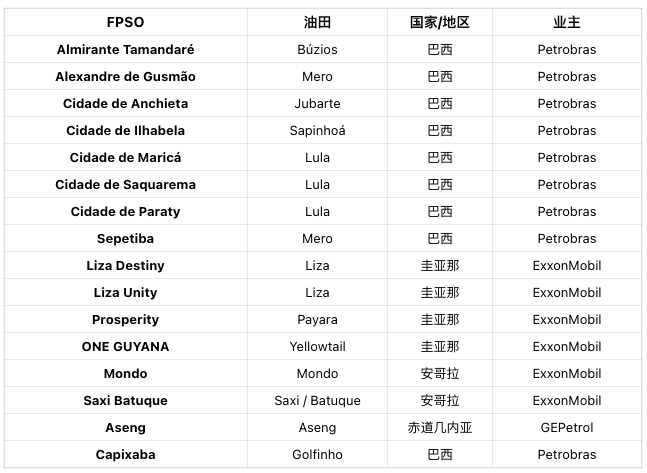Click the Sapinhoá cell
The height and width of the screenshot is (473, 647).
pos(317,131)
